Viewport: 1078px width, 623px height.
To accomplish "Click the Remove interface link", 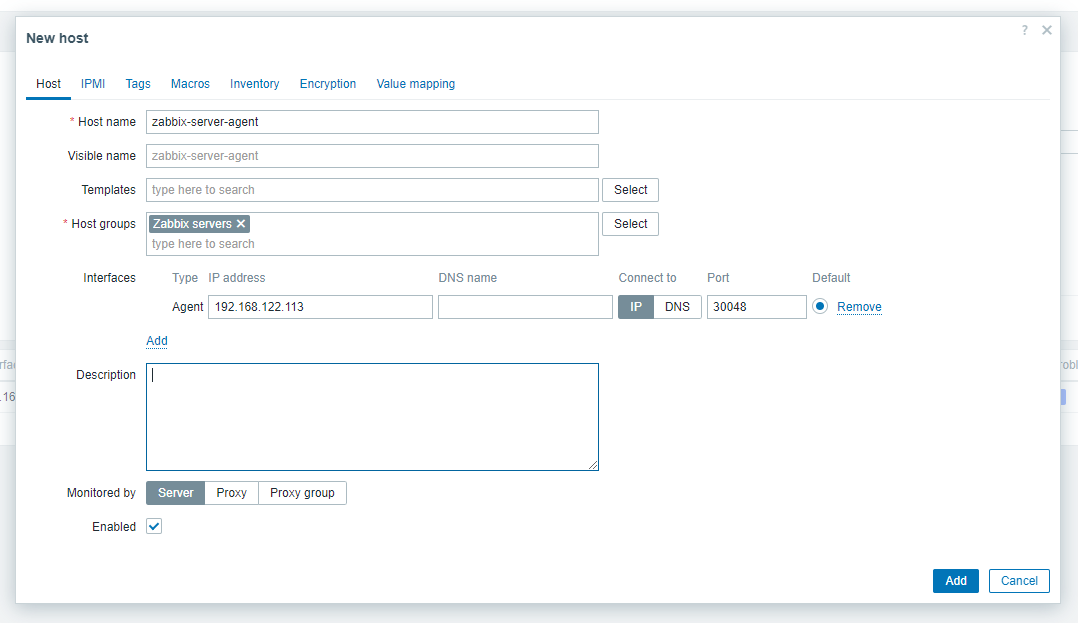I will [859, 307].
